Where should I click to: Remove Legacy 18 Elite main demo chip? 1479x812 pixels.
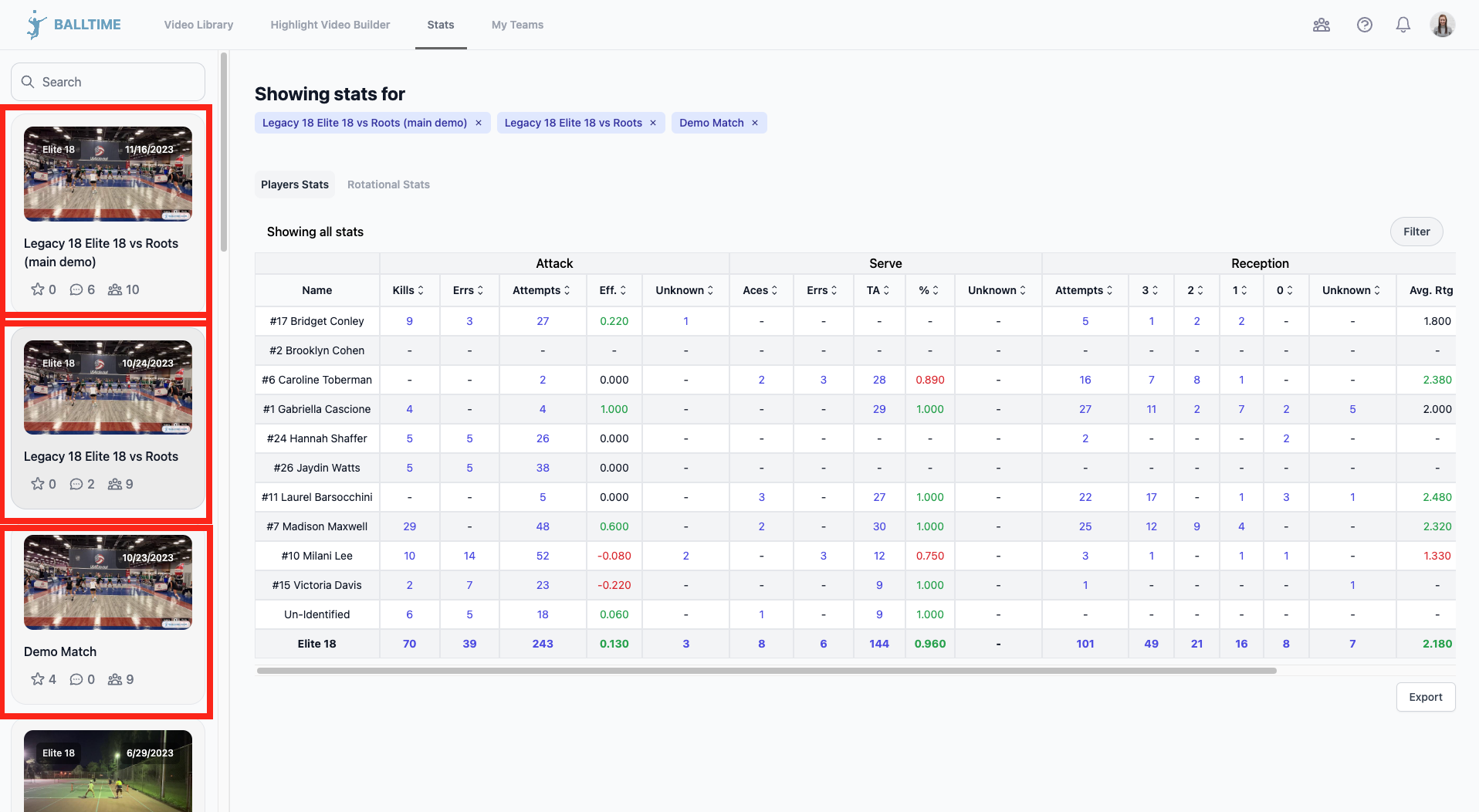tap(479, 123)
